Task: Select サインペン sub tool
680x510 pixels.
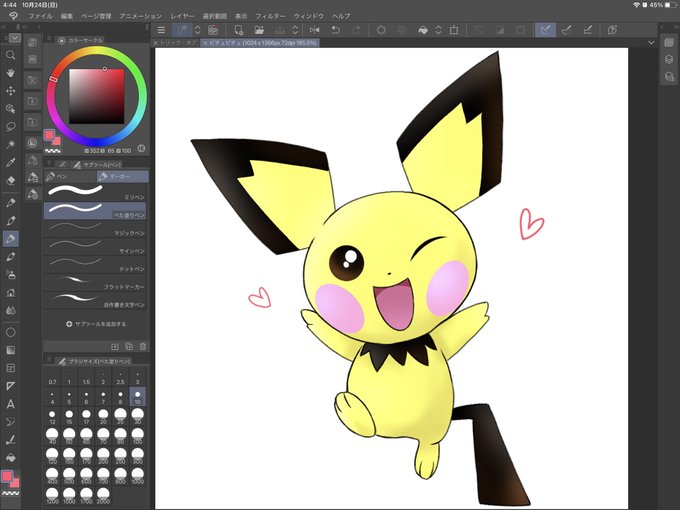Action: pyautogui.click(x=95, y=246)
